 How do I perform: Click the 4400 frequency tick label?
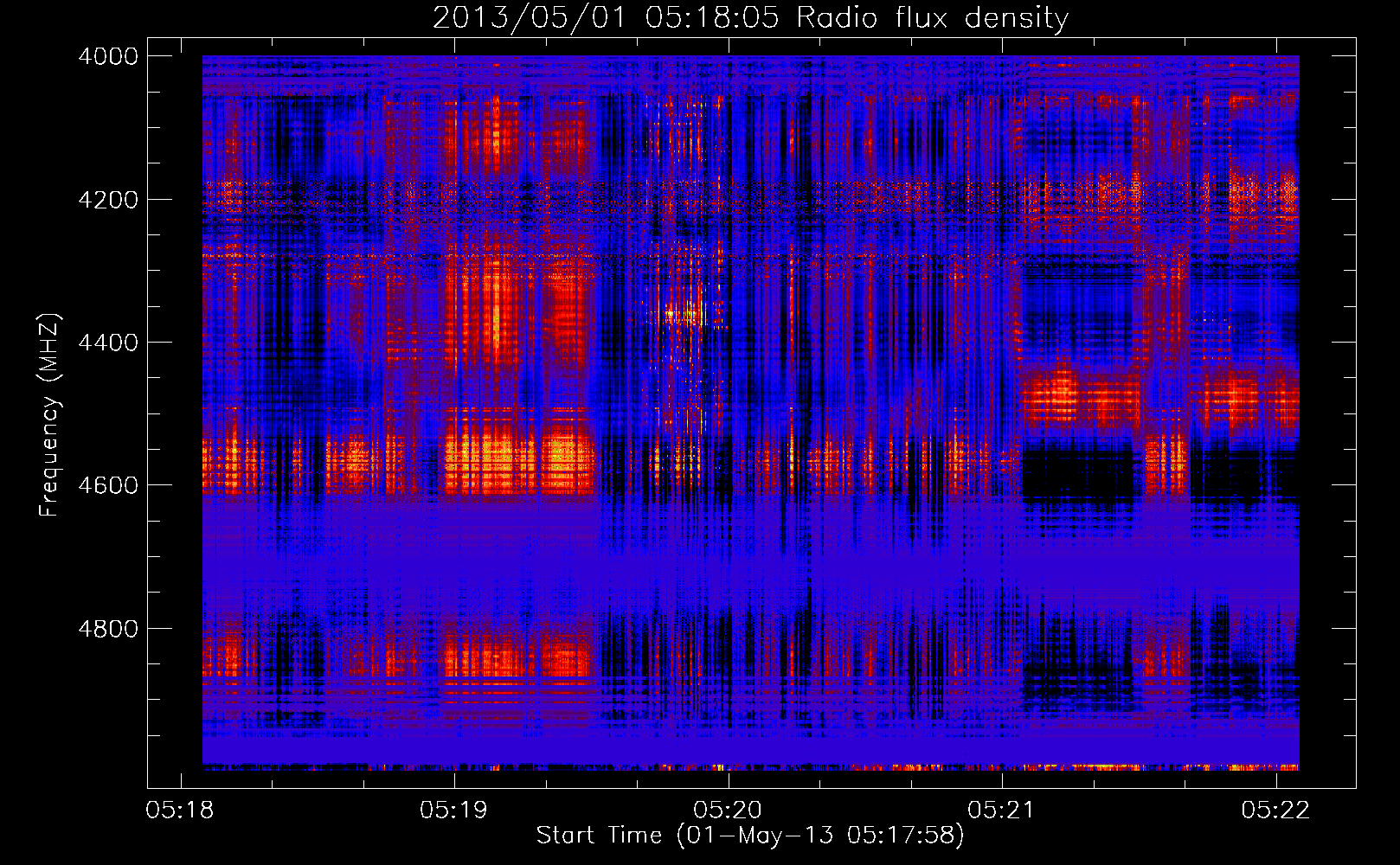click(108, 343)
